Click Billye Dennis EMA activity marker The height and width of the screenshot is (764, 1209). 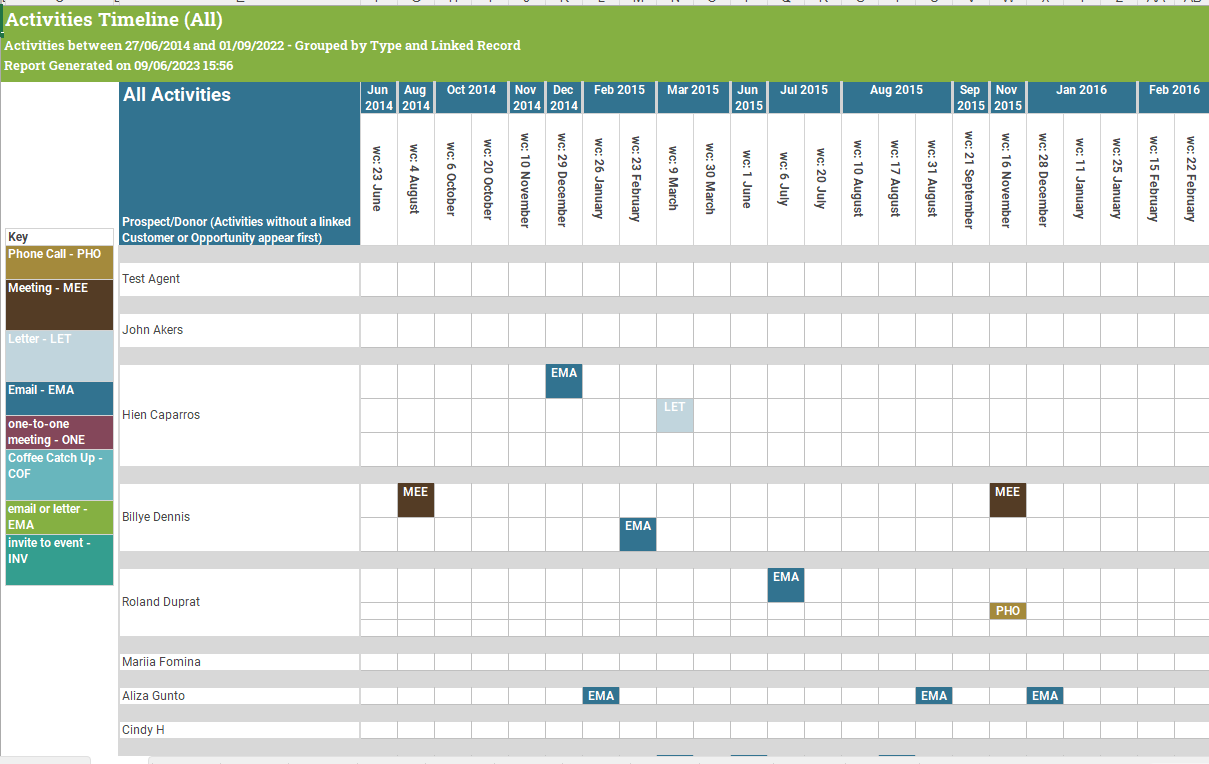(x=638, y=535)
